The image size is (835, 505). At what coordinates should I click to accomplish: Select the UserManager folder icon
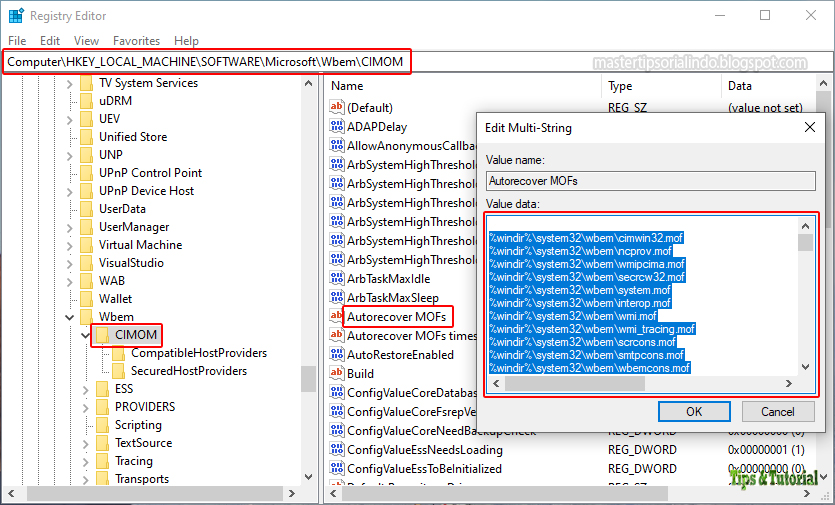pyautogui.click(x=86, y=227)
